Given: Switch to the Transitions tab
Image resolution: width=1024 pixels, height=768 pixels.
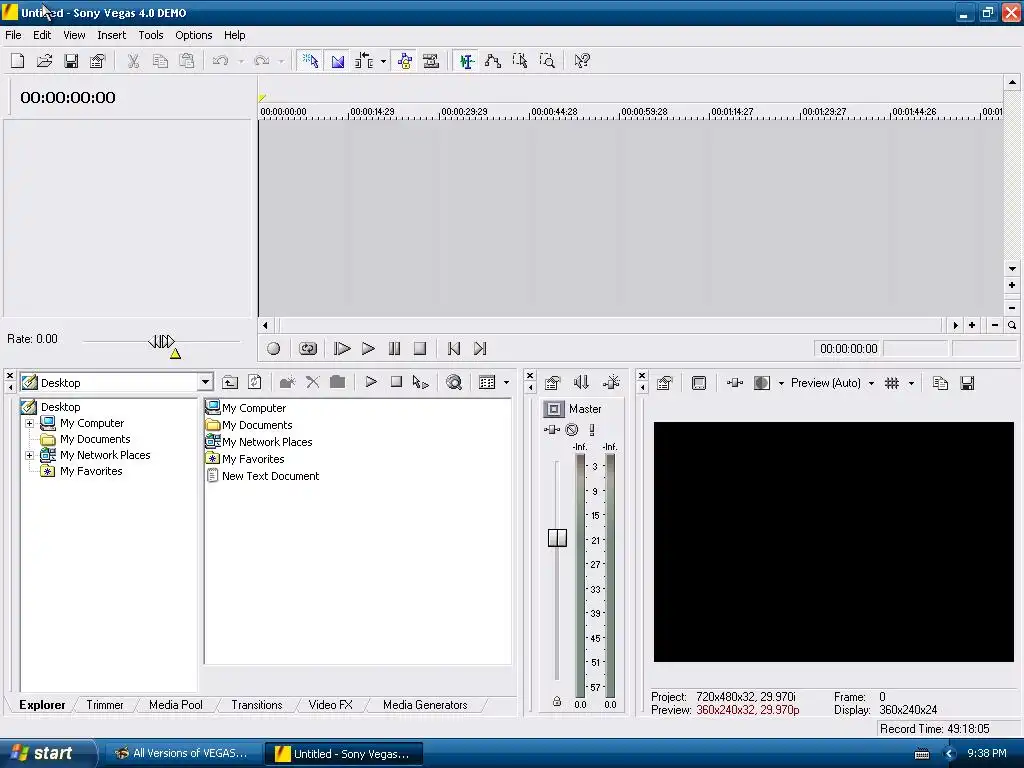Looking at the screenshot, I should click(x=257, y=705).
